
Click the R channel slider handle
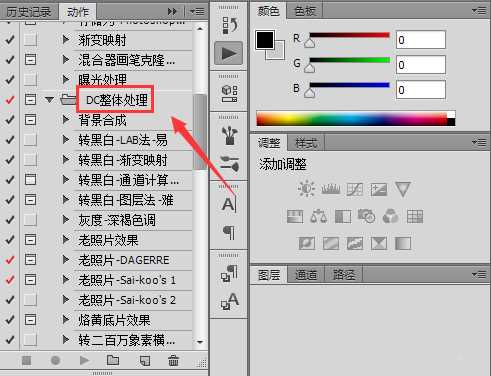click(309, 43)
